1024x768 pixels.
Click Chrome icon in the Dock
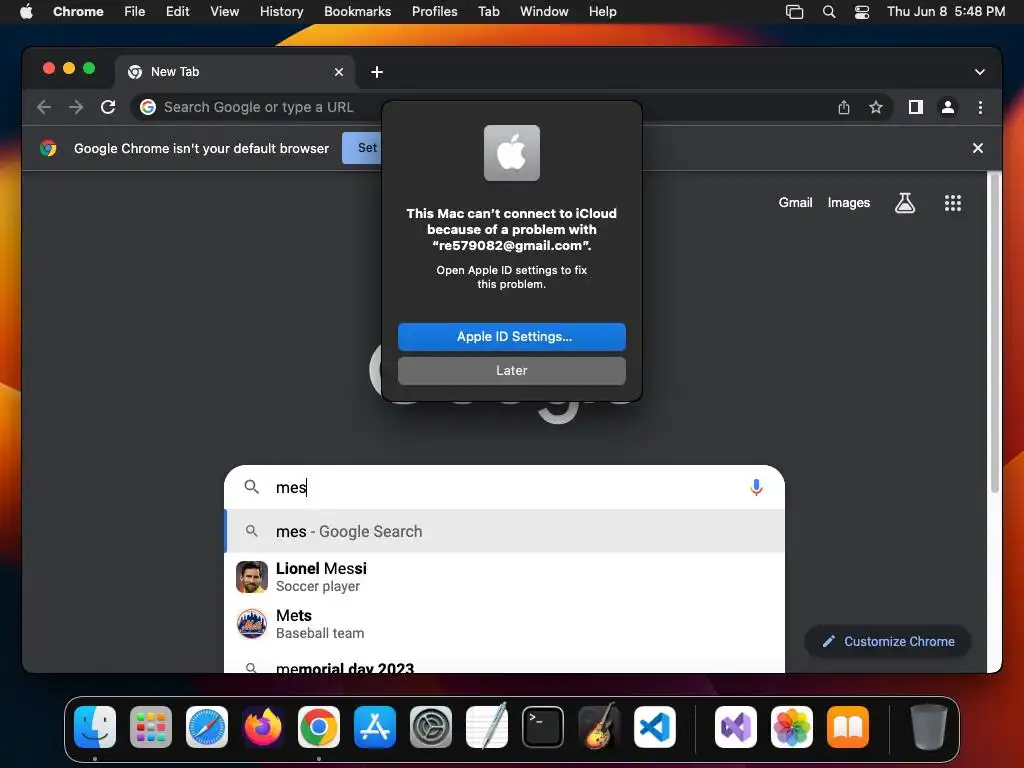coord(319,727)
